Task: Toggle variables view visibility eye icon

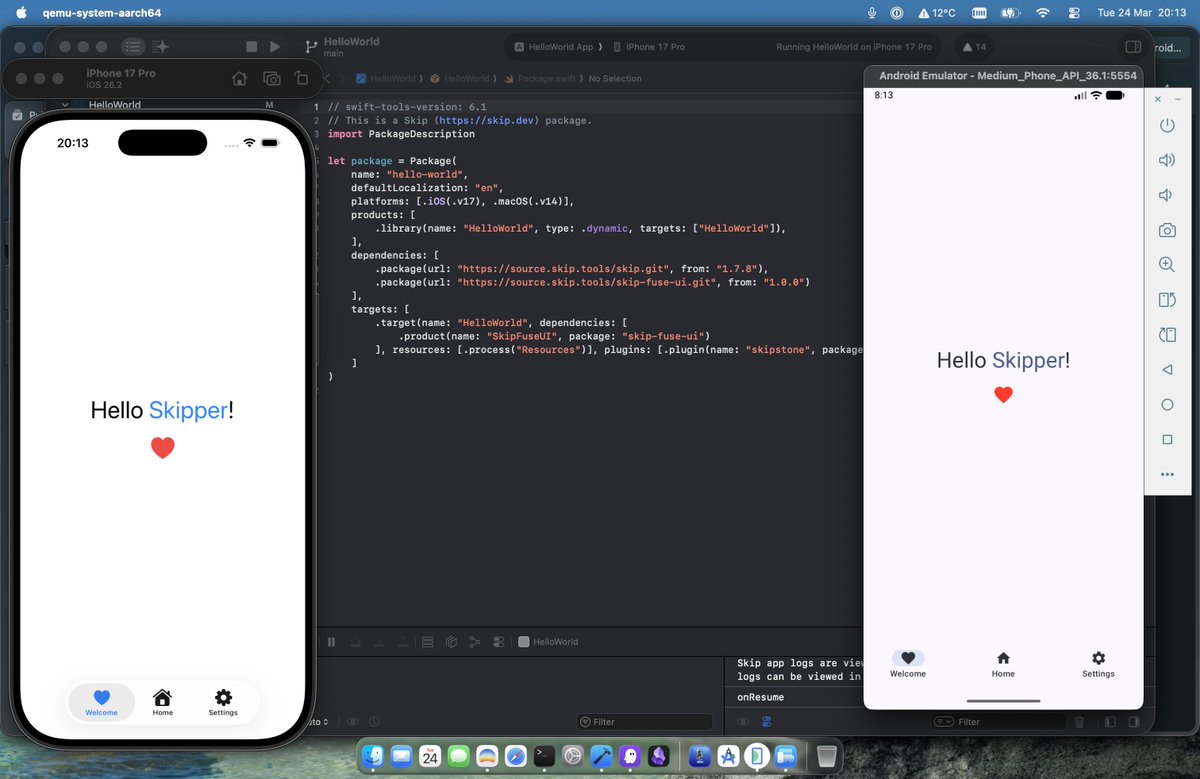Action: [x=353, y=722]
